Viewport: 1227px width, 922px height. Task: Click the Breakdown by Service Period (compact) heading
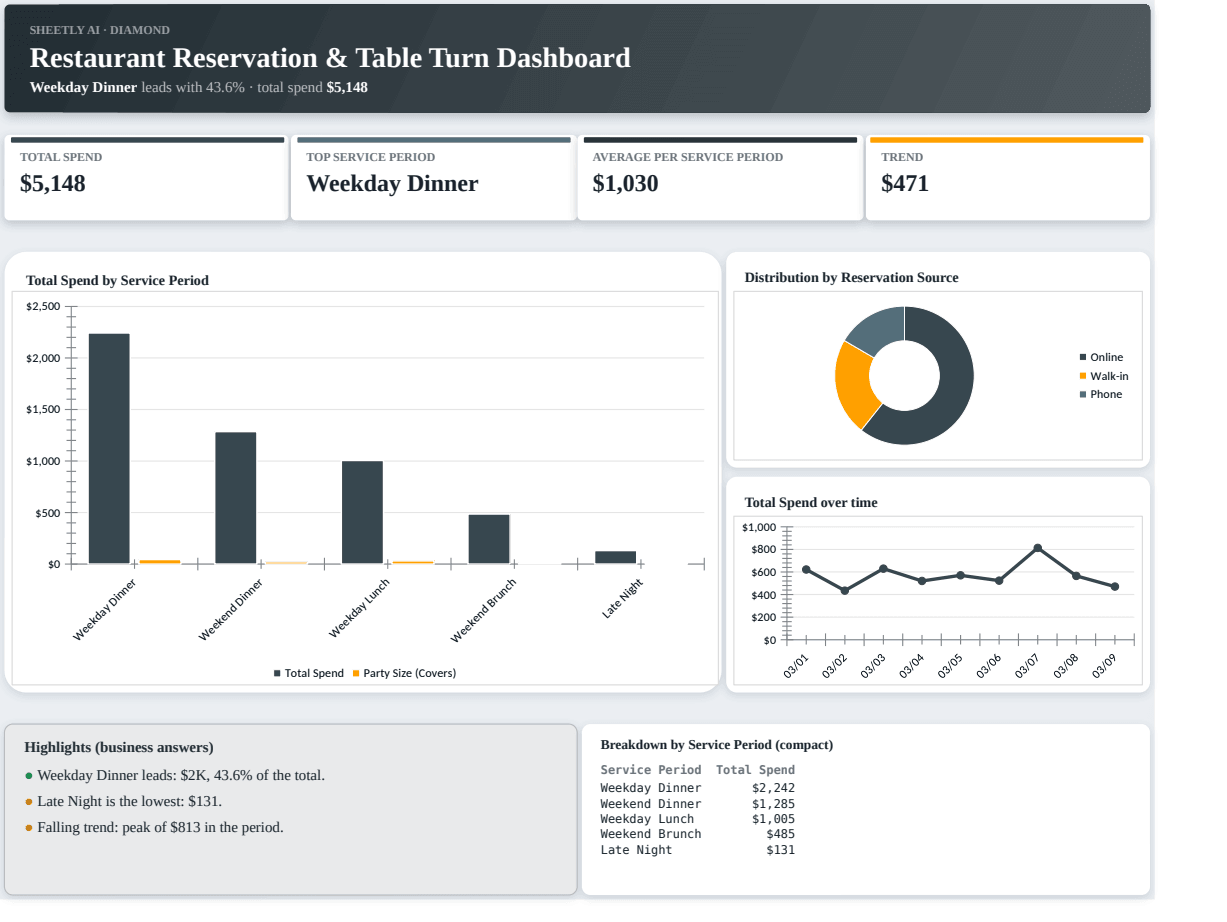717,745
